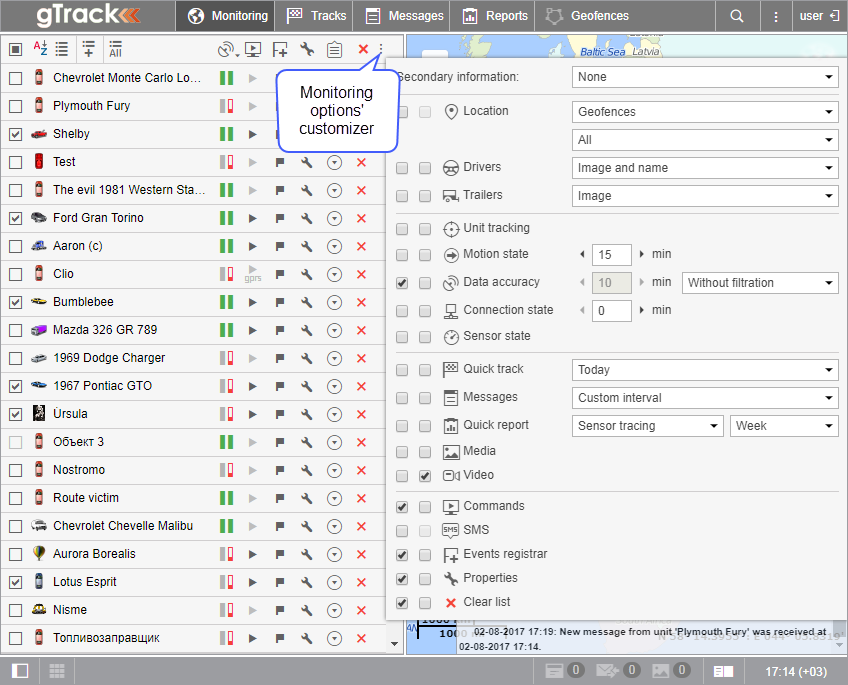The image size is (848, 685).
Task: Click the red clear list X in the header
Action: pyautogui.click(x=363, y=49)
